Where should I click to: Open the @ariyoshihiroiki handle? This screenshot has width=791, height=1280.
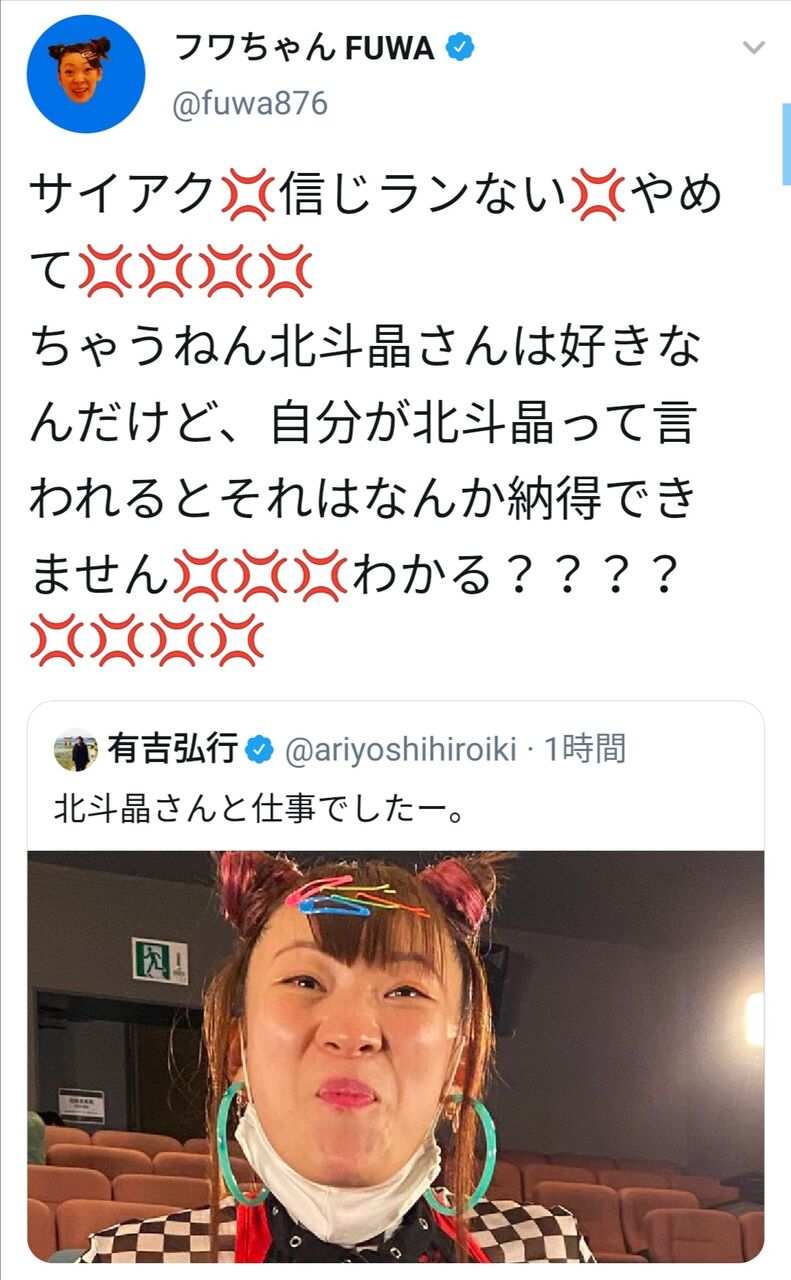coord(400,750)
